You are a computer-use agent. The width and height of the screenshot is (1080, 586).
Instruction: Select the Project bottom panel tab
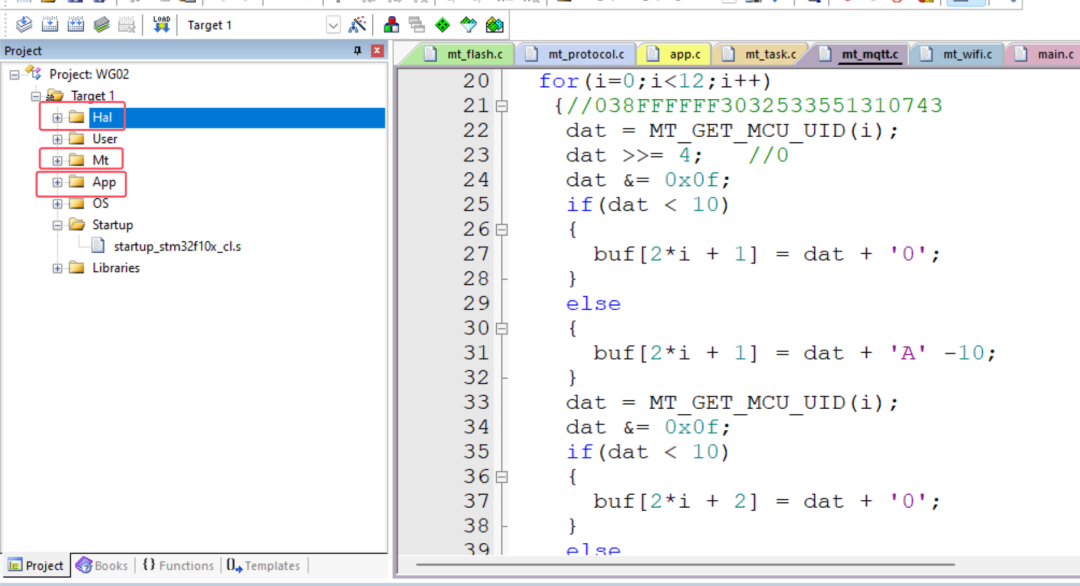click(36, 565)
